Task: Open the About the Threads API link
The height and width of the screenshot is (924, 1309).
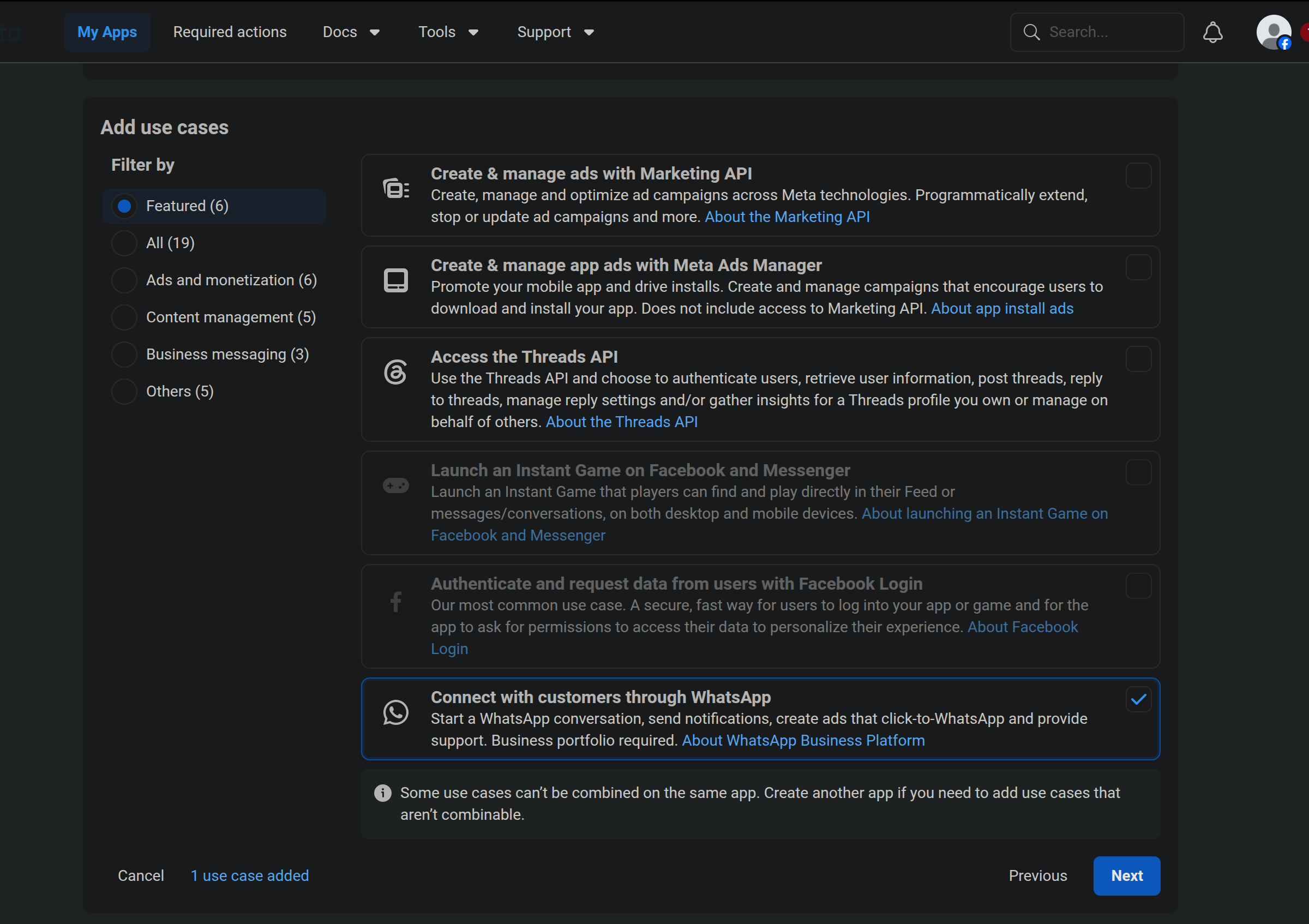Action: click(x=621, y=422)
